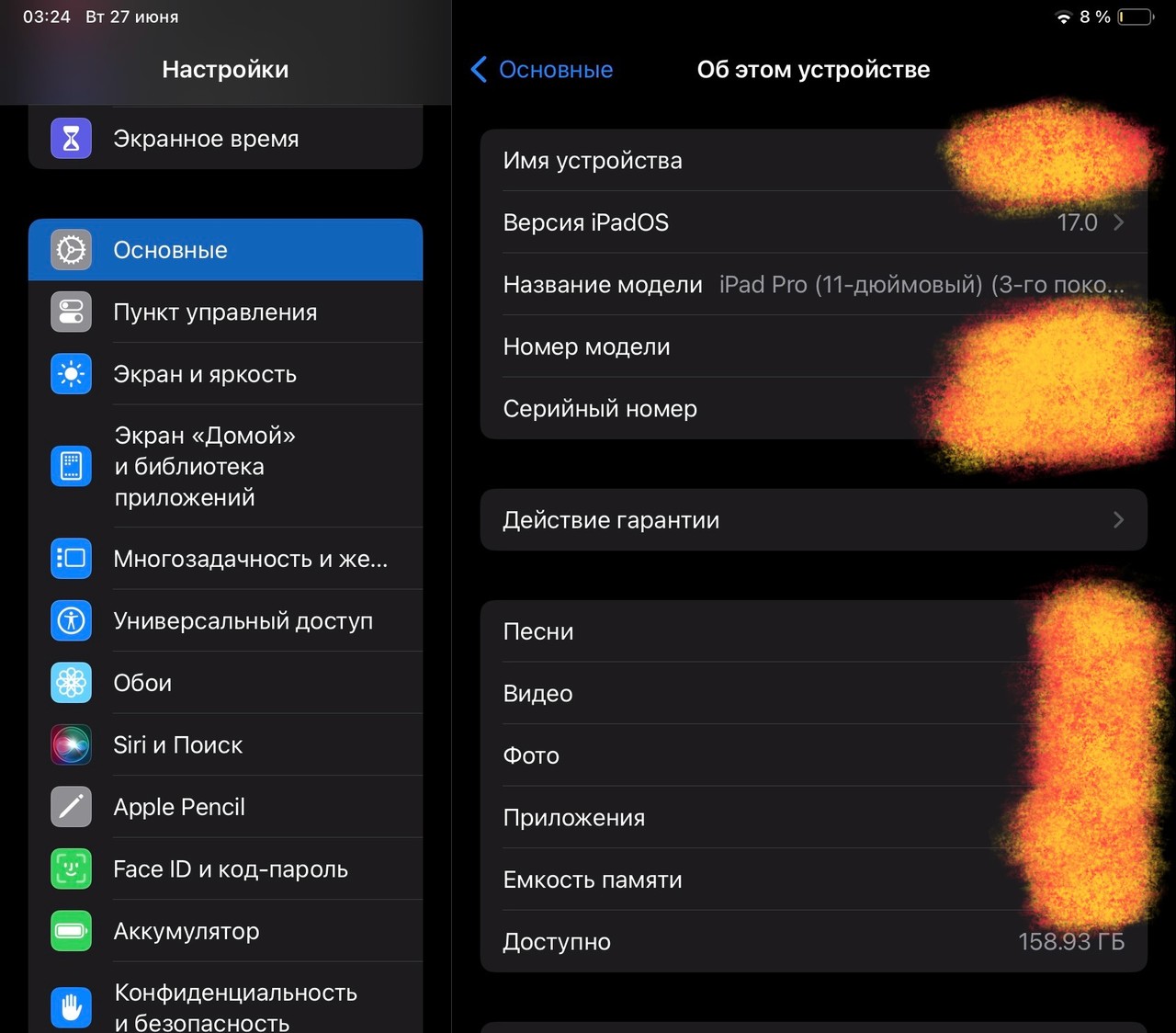The image size is (1176, 1033).
Task: Open Пункт управления settings
Action: [225, 312]
